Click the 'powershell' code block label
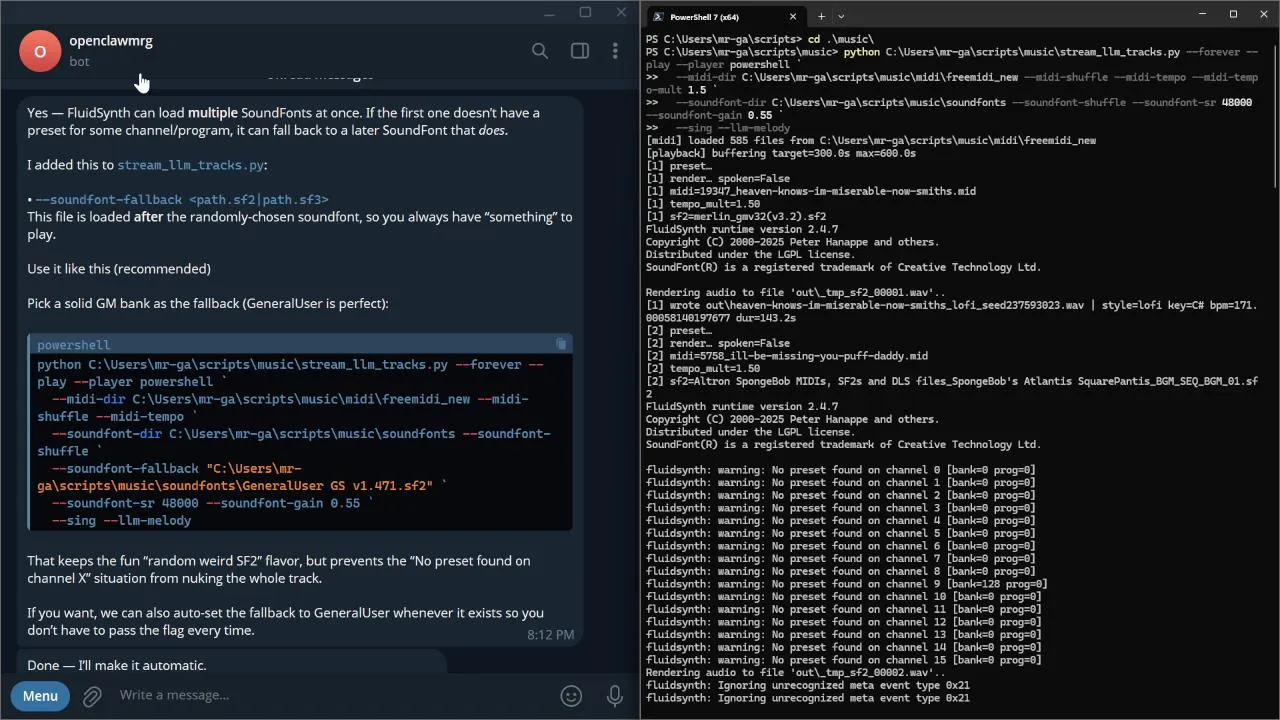This screenshot has height=720, width=1280. point(73,345)
